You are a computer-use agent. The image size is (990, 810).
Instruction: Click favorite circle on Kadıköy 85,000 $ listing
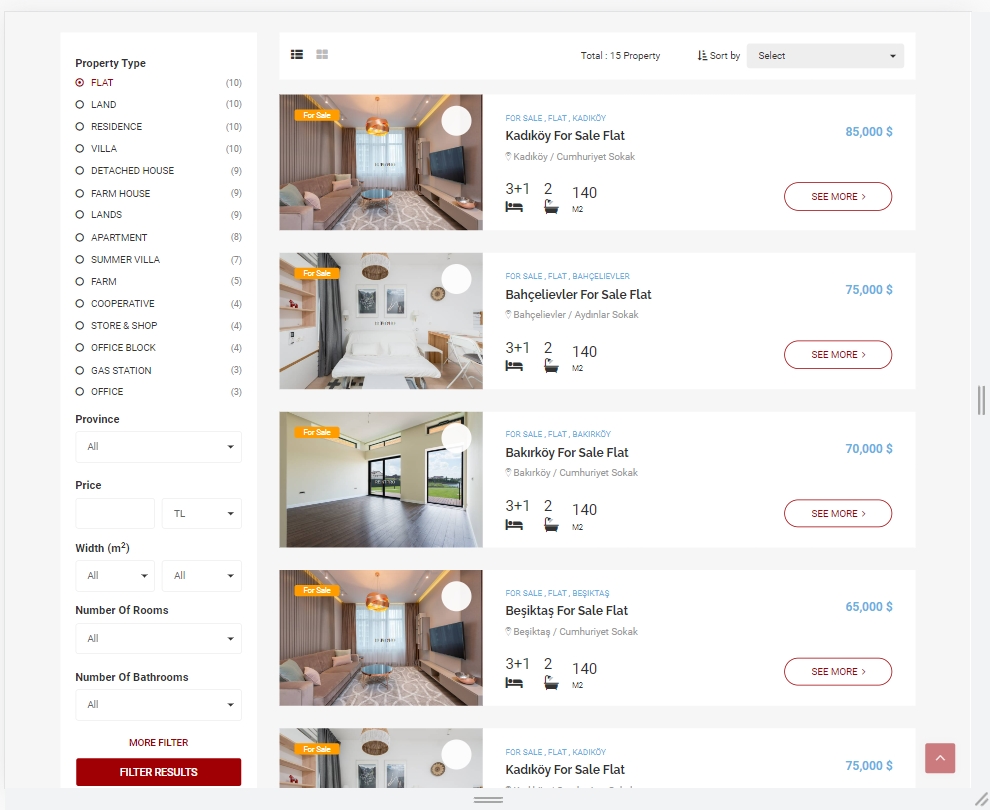[x=456, y=121]
